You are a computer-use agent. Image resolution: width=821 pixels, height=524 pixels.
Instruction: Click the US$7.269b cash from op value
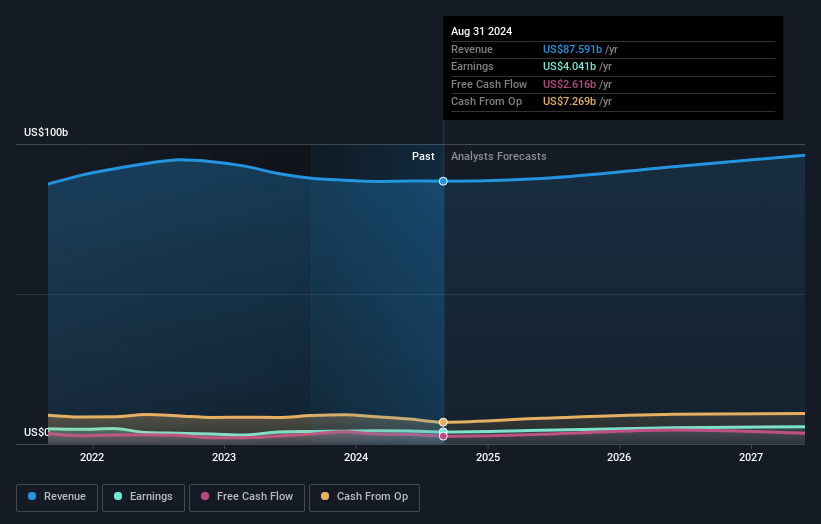coord(569,102)
